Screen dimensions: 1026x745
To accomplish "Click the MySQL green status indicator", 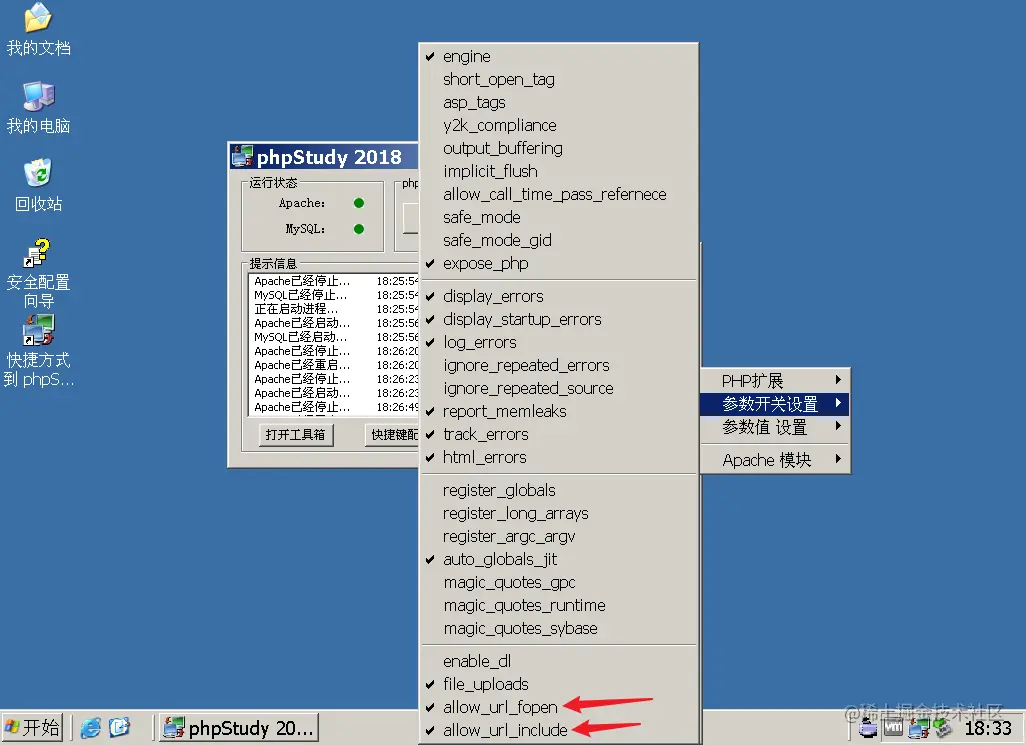I will 359,229.
